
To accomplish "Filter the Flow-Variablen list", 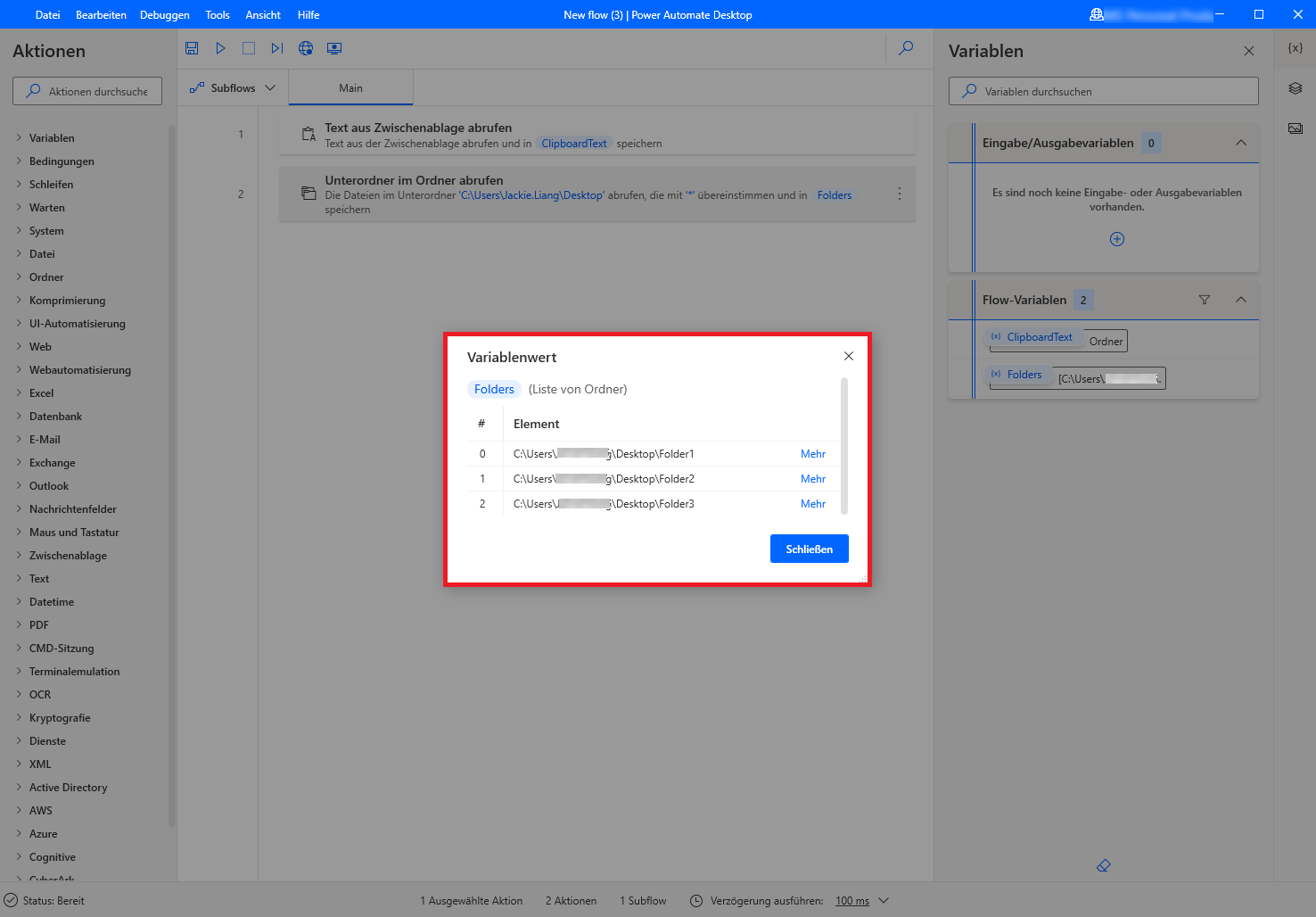I will [1205, 300].
